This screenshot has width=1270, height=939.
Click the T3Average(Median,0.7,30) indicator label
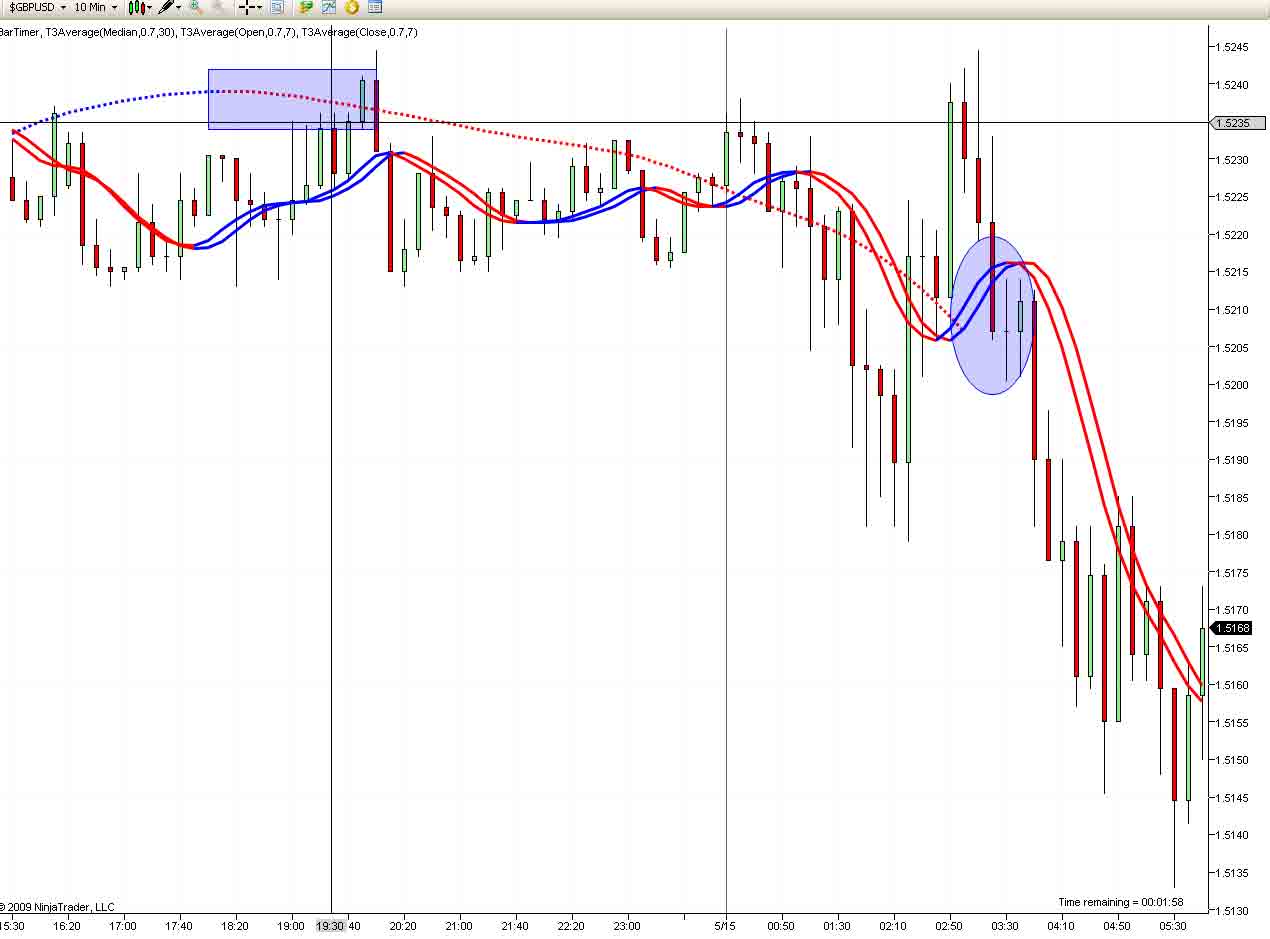tap(111, 32)
